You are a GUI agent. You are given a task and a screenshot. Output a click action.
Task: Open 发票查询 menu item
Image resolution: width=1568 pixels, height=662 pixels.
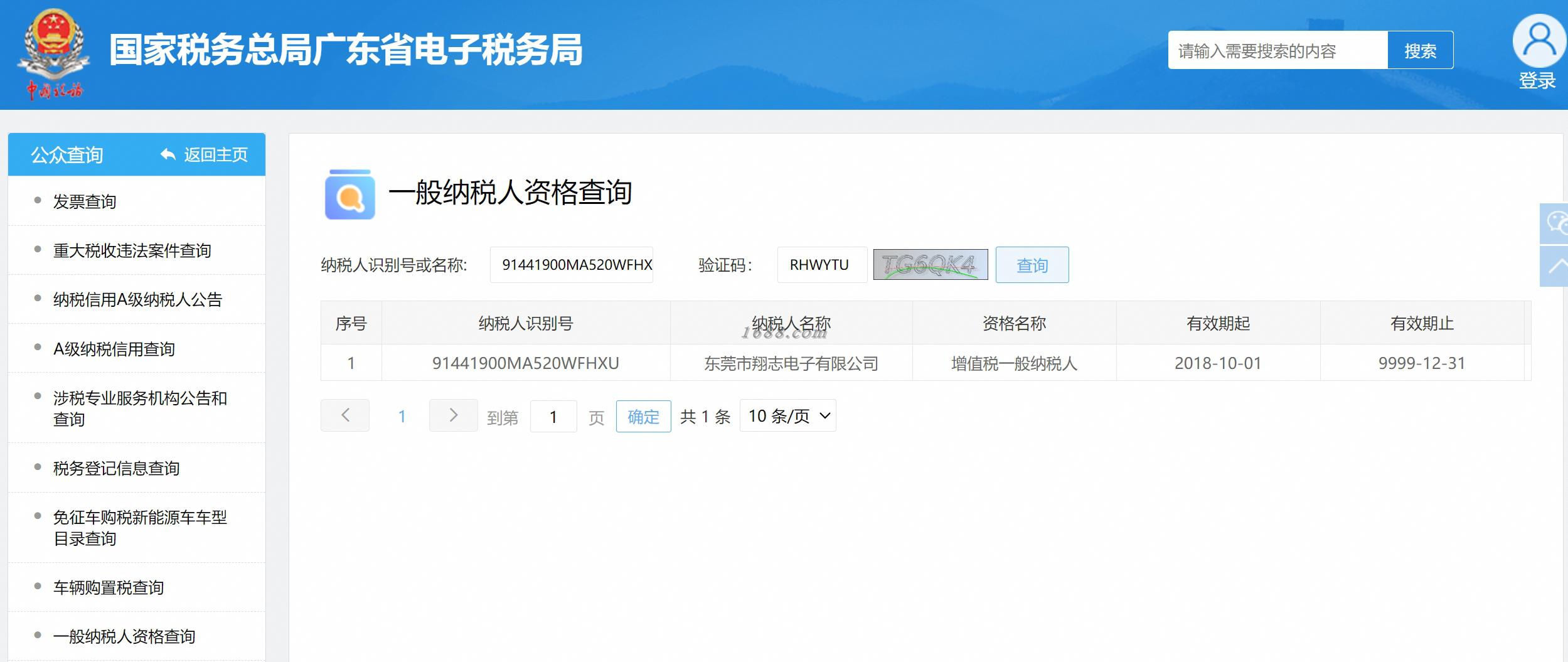click(x=137, y=201)
